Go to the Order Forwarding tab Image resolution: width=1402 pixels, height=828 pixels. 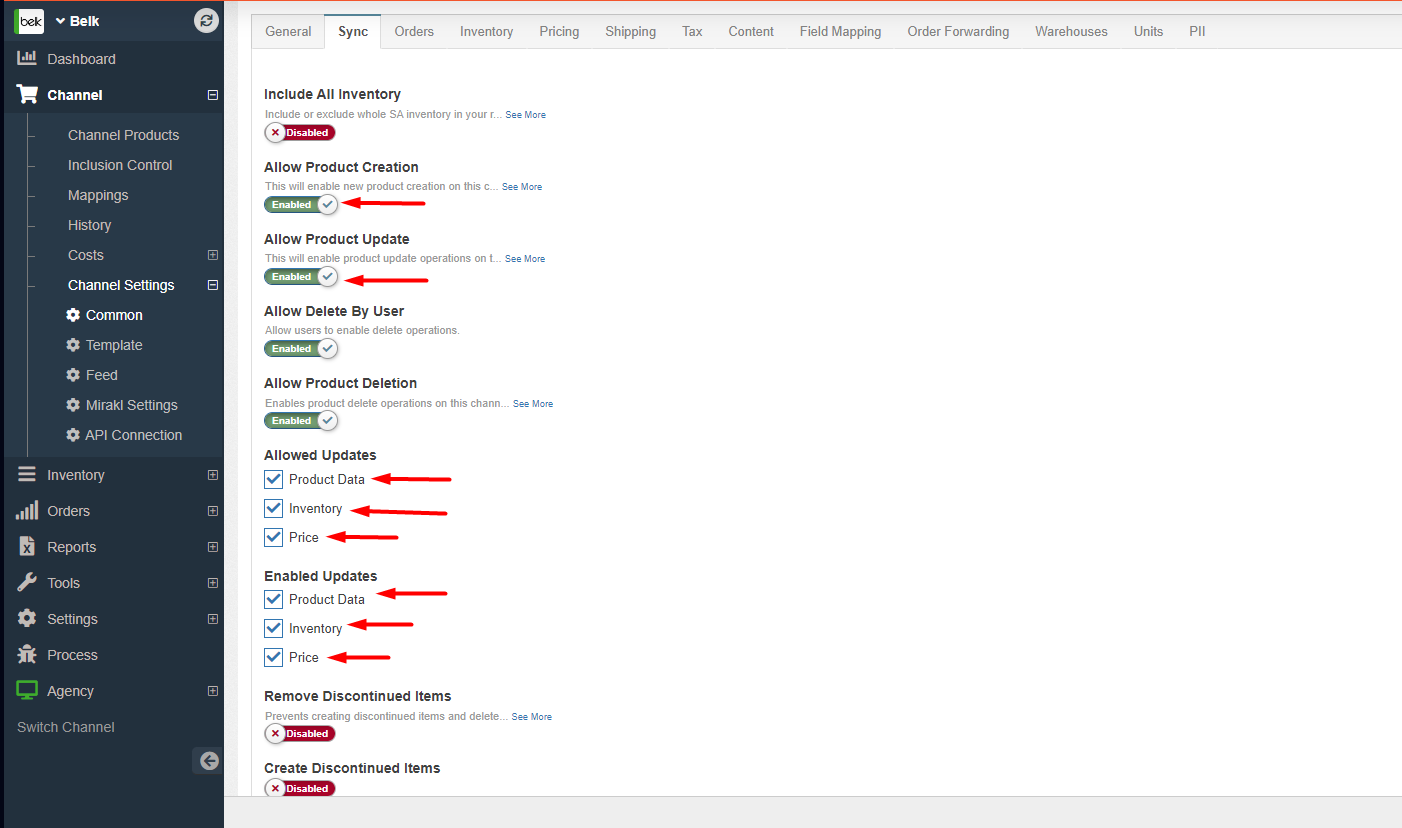958,32
